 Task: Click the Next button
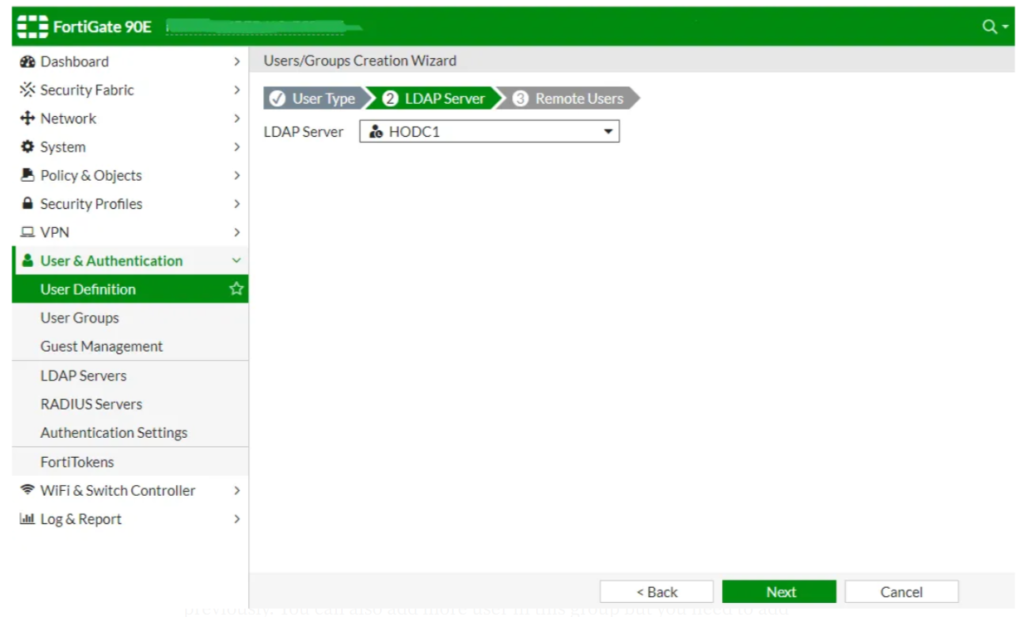click(779, 592)
